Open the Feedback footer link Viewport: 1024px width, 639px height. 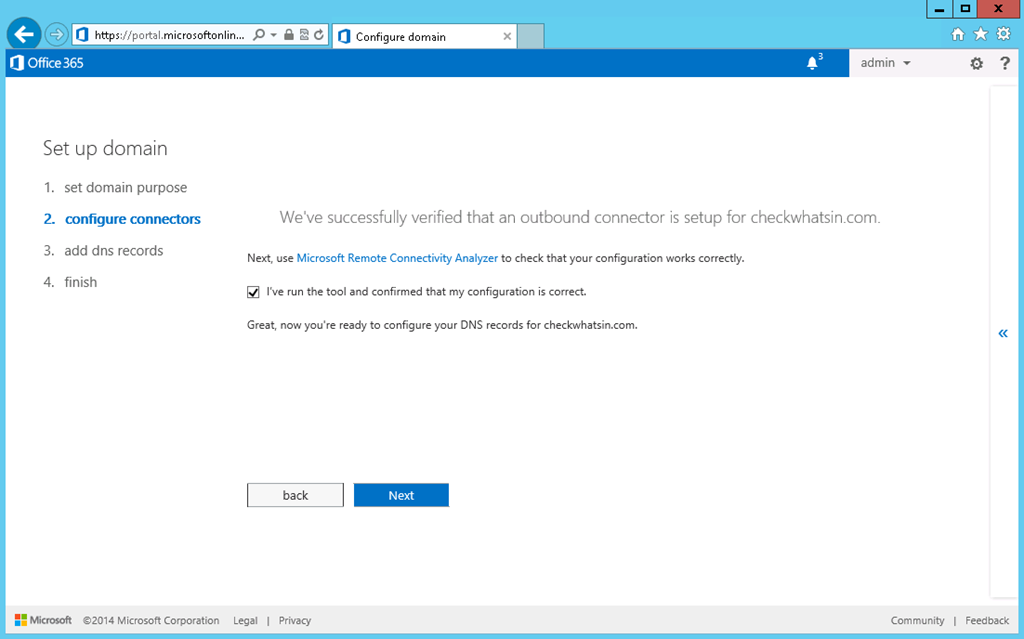pos(987,621)
